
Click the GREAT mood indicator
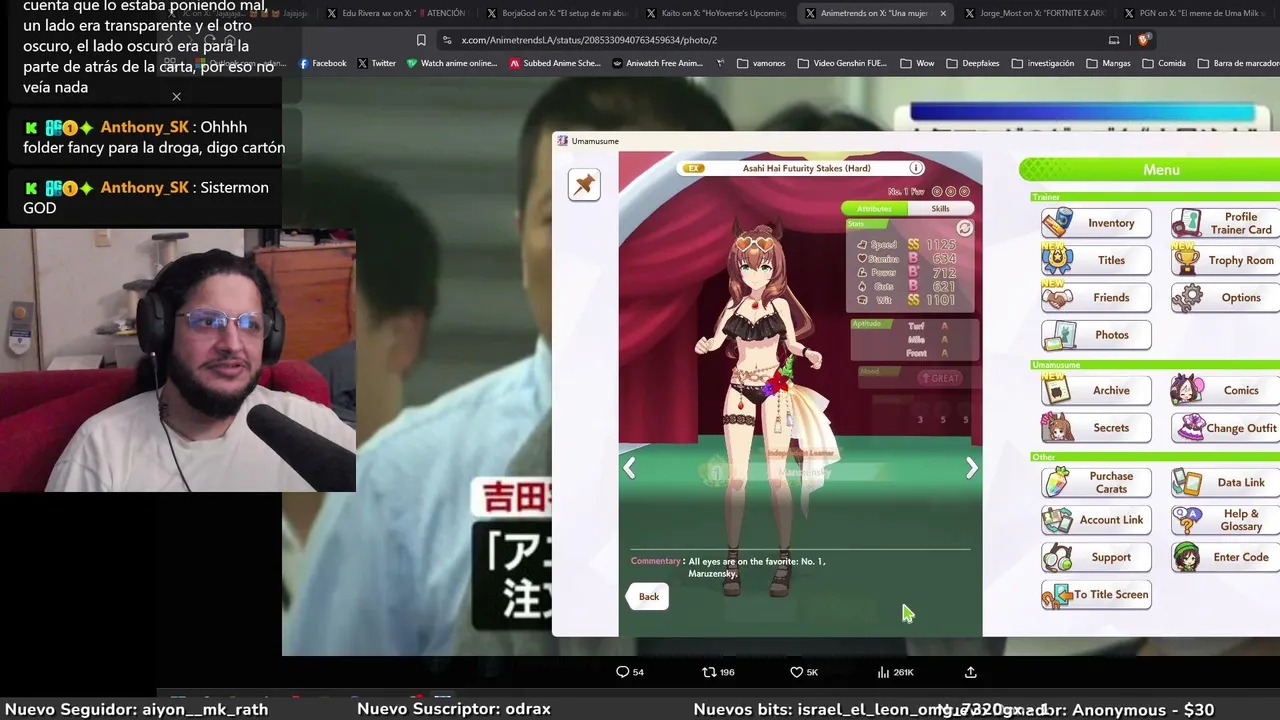tap(940, 378)
